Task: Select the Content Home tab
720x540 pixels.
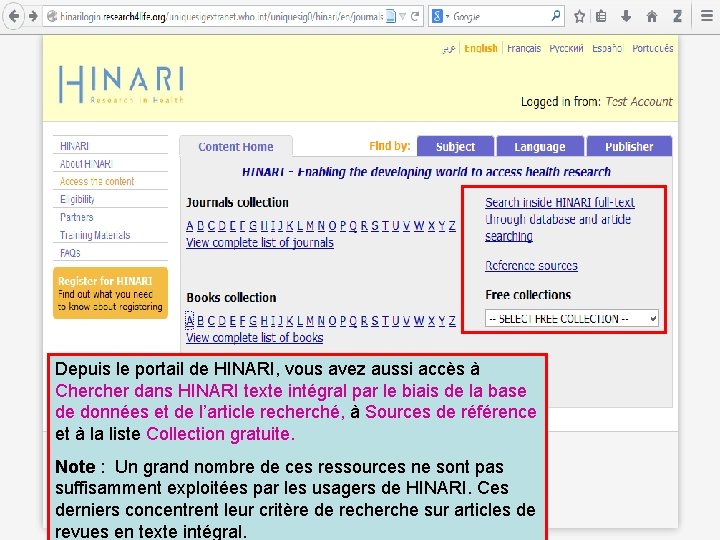Action: click(236, 147)
